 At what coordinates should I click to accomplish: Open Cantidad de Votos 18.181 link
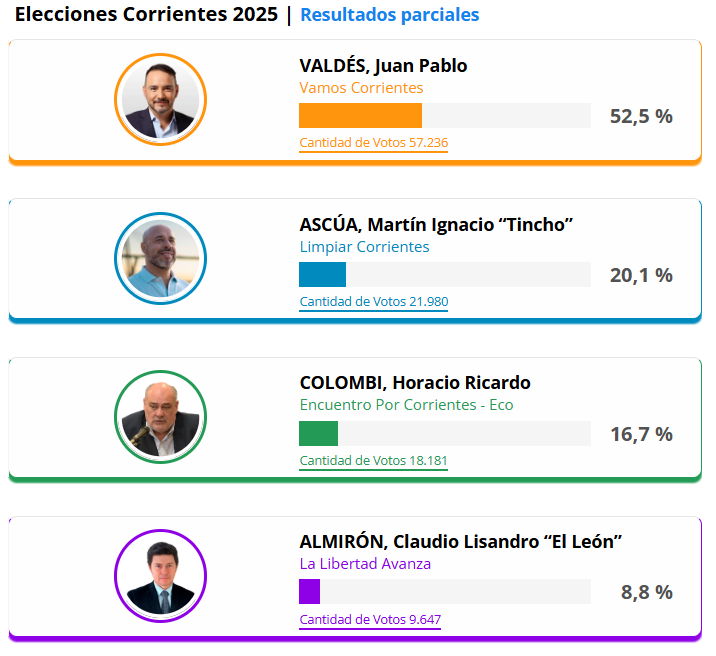(373, 461)
